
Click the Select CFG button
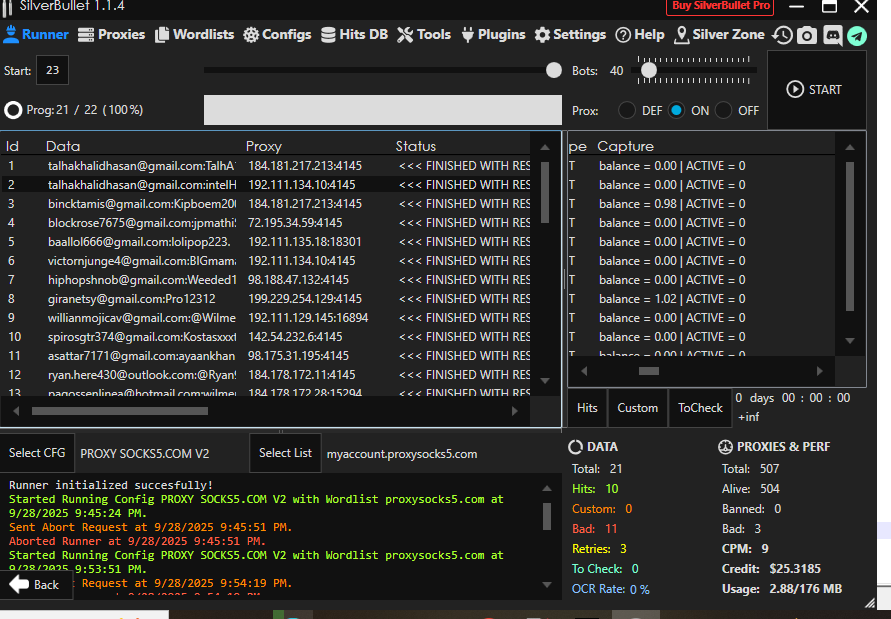(37, 453)
